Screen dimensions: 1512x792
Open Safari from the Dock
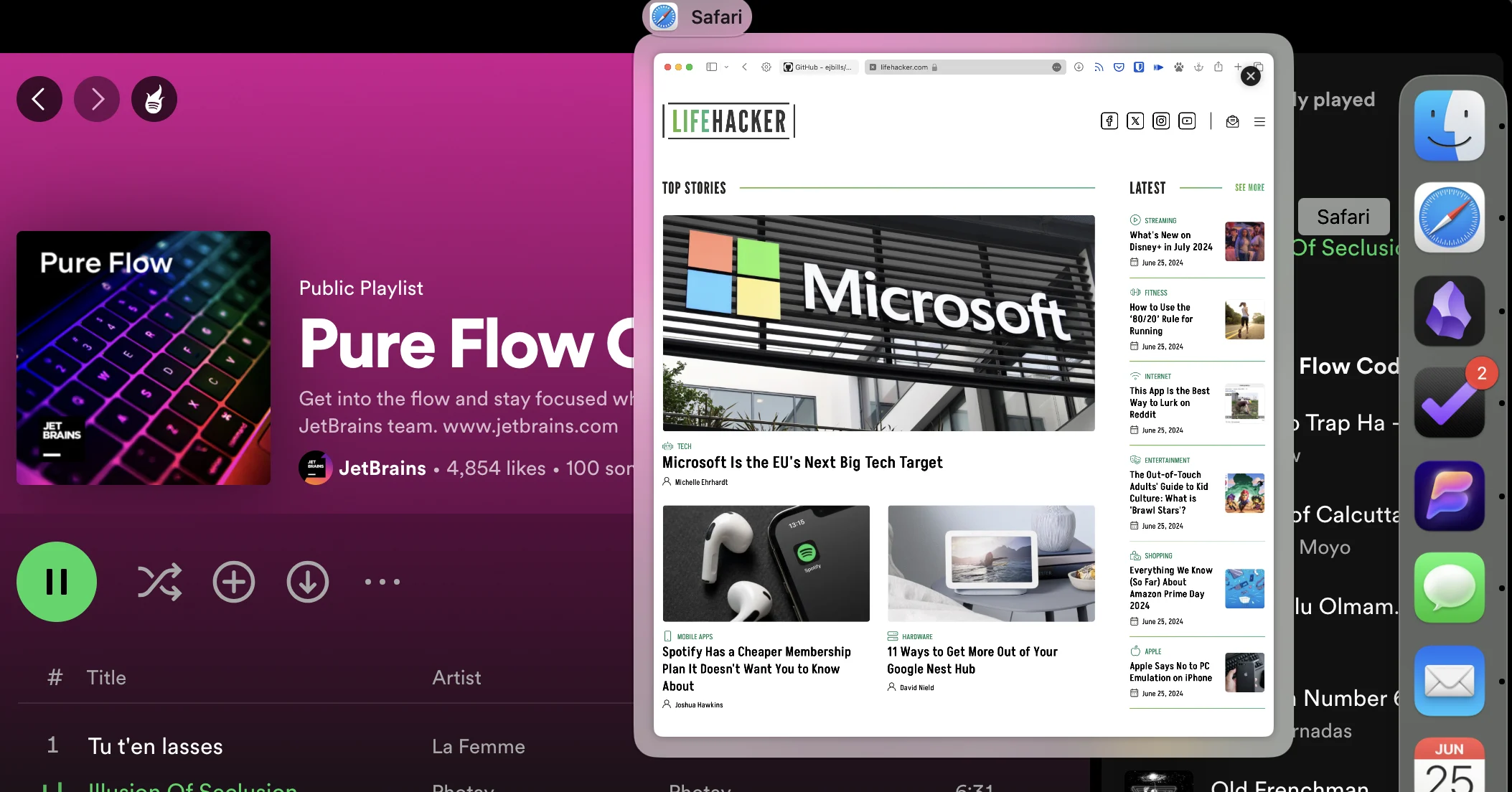[x=1450, y=217]
